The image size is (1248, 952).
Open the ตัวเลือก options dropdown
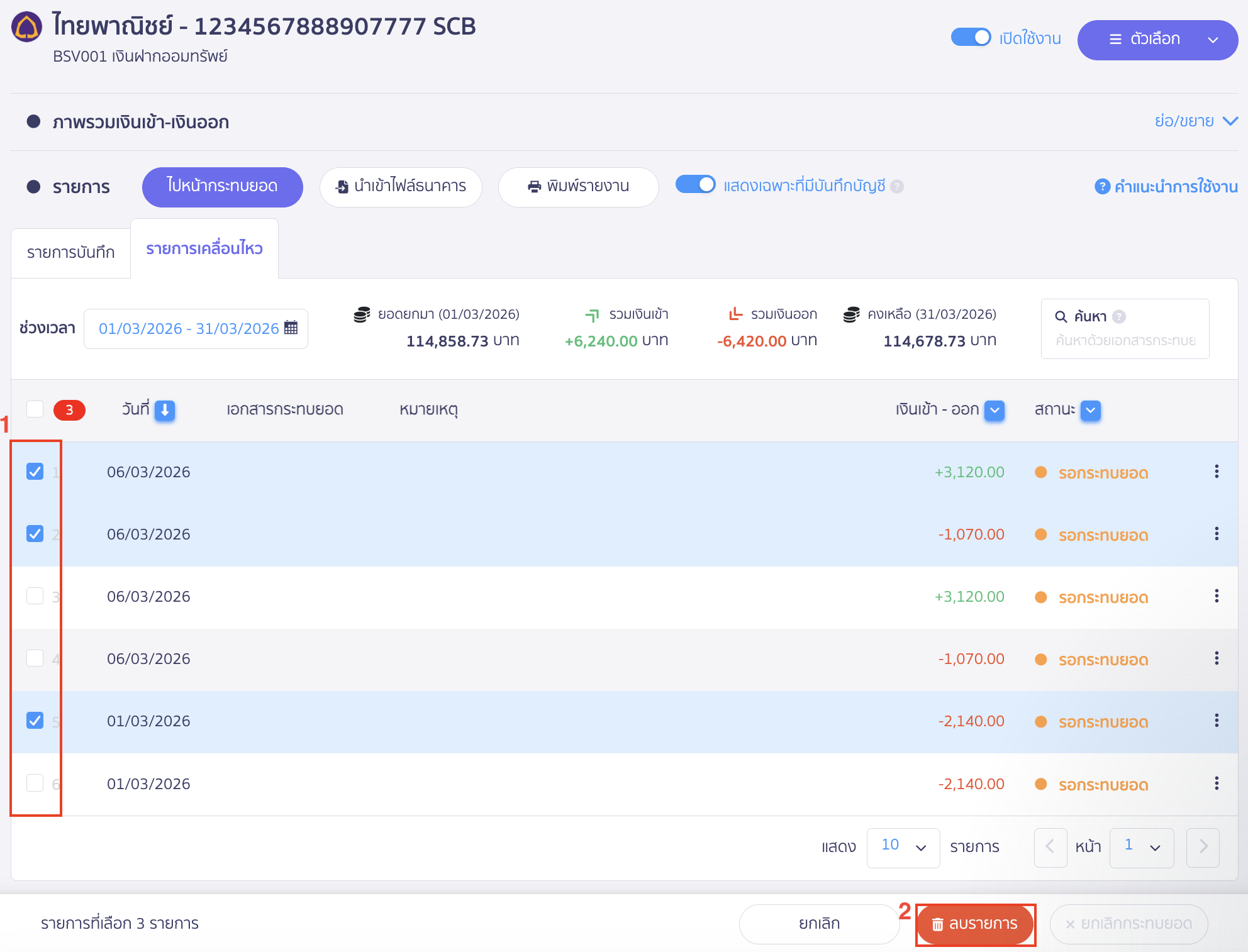tap(1157, 40)
